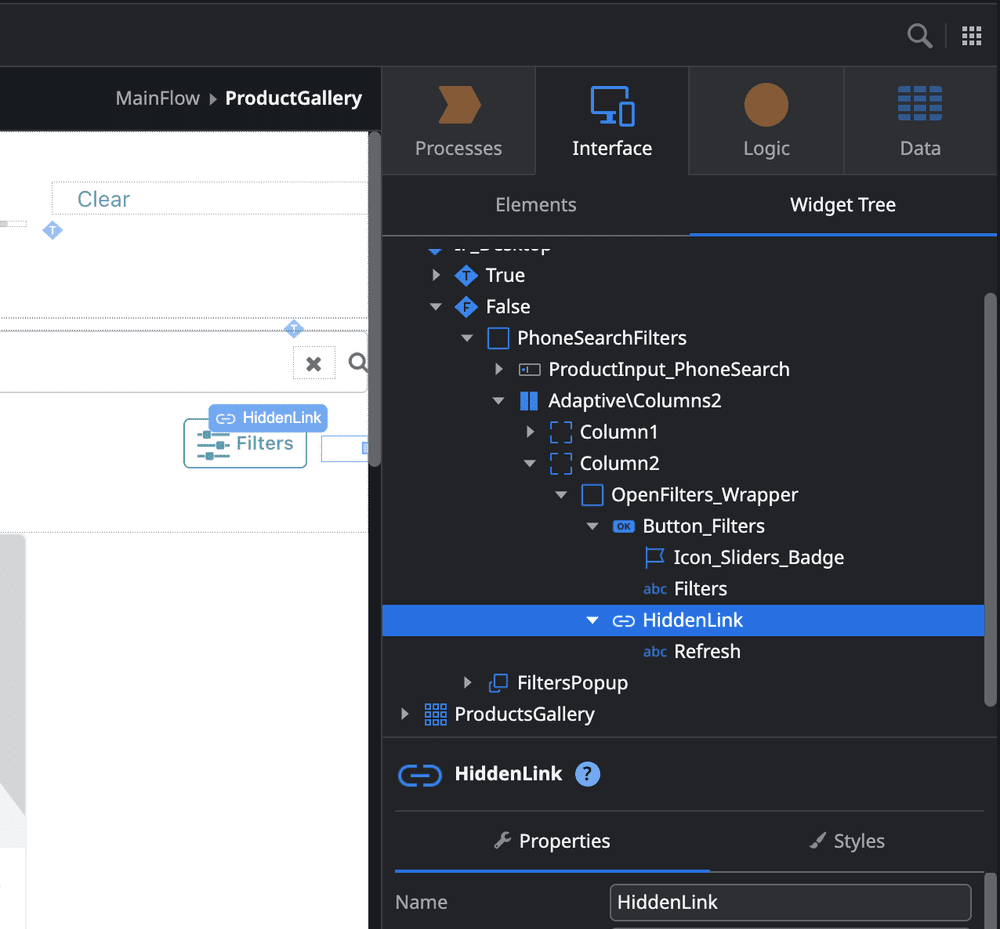Open the Logic circle icon
Image resolution: width=1000 pixels, height=929 pixels.
click(765, 103)
